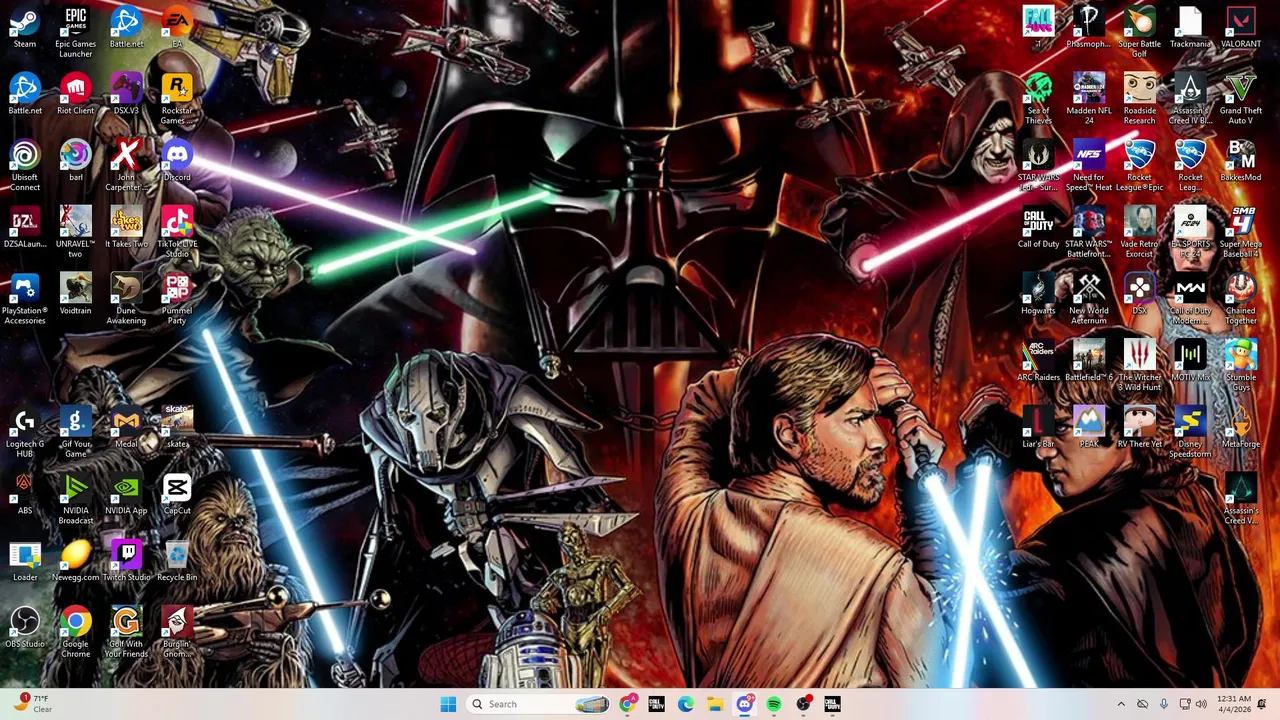Select the Discord desktop shortcut

[177, 162]
